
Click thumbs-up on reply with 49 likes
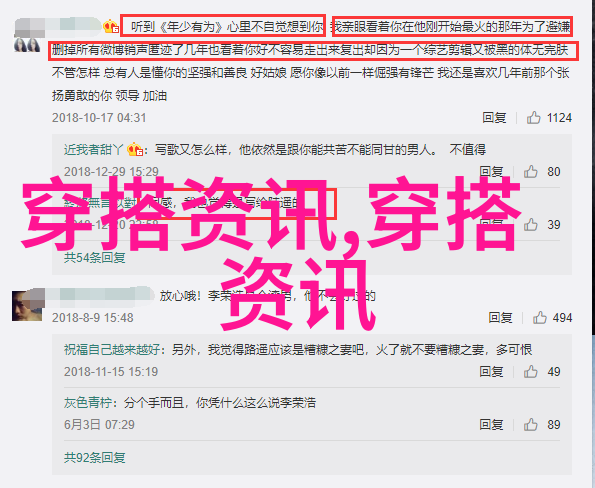(530, 372)
